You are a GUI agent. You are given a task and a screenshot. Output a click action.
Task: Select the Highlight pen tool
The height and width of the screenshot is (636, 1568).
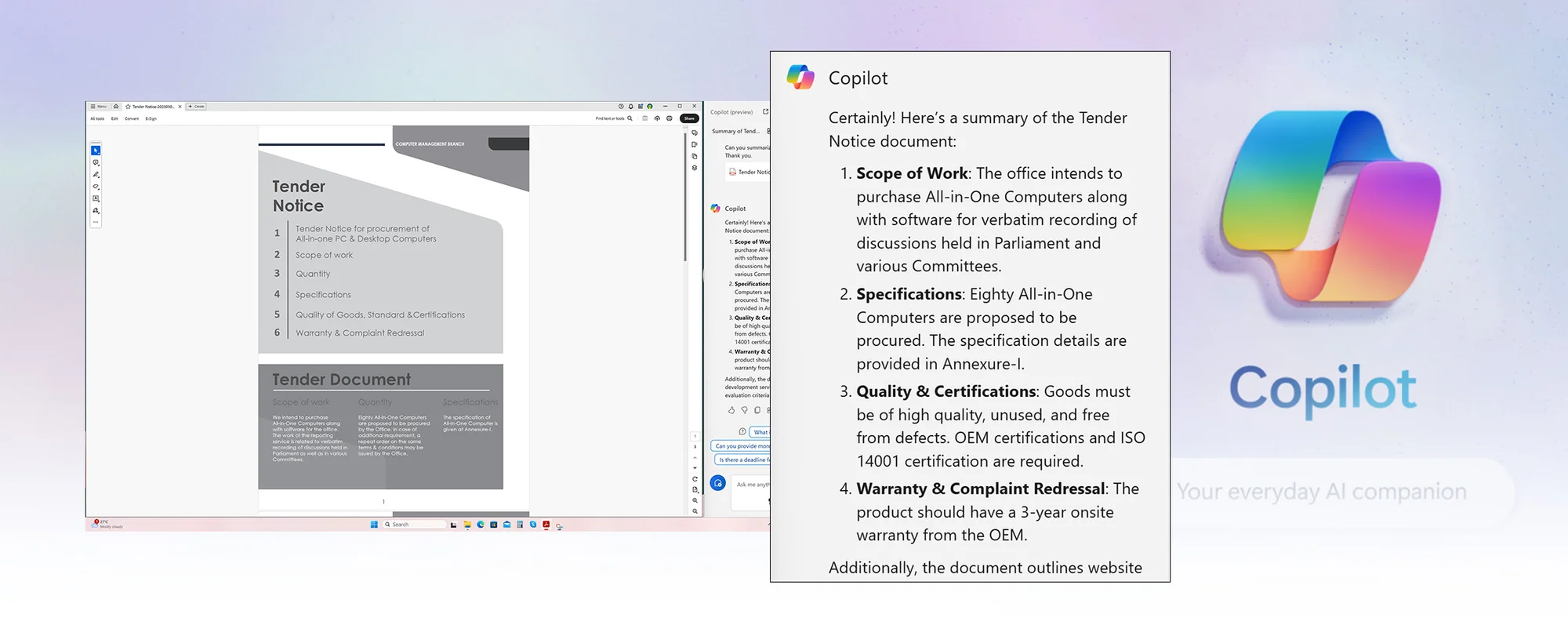coord(96,175)
